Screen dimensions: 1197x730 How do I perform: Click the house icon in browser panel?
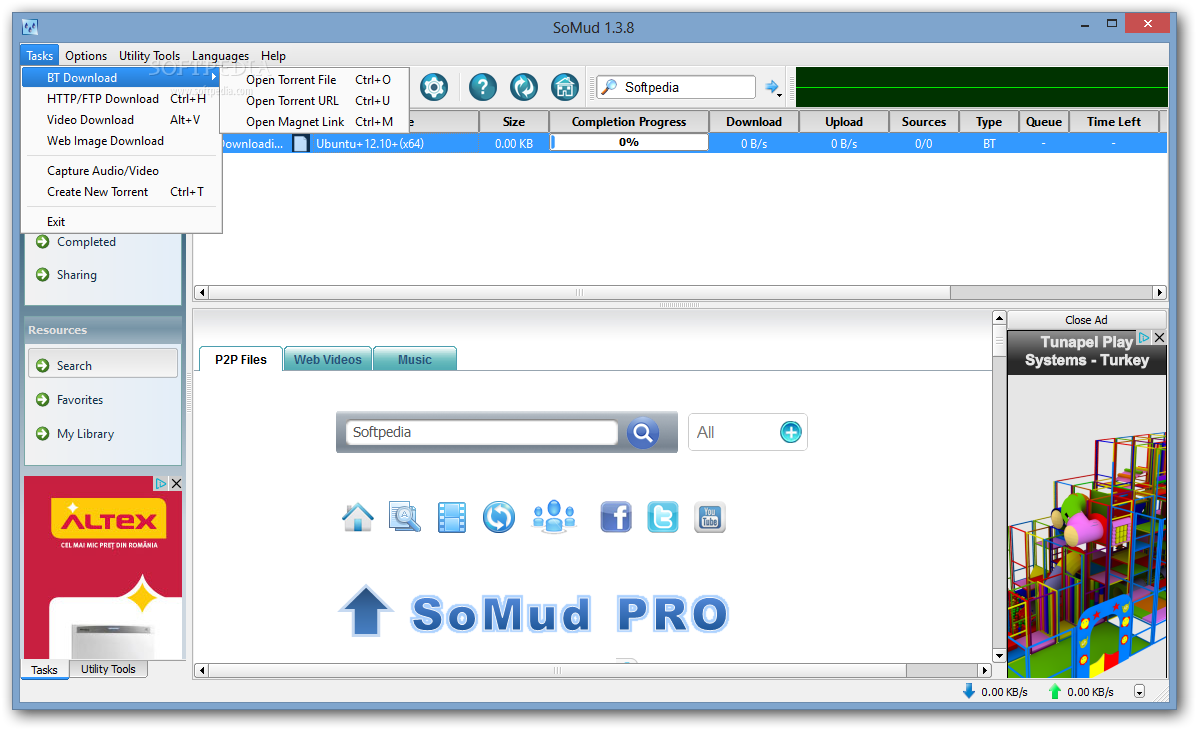coord(358,517)
